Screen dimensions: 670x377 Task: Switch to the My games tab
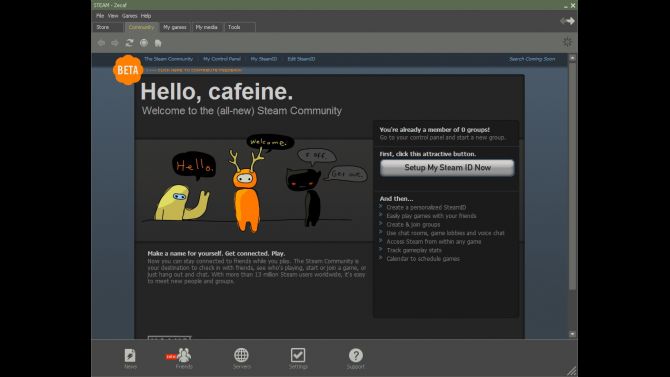(175, 27)
